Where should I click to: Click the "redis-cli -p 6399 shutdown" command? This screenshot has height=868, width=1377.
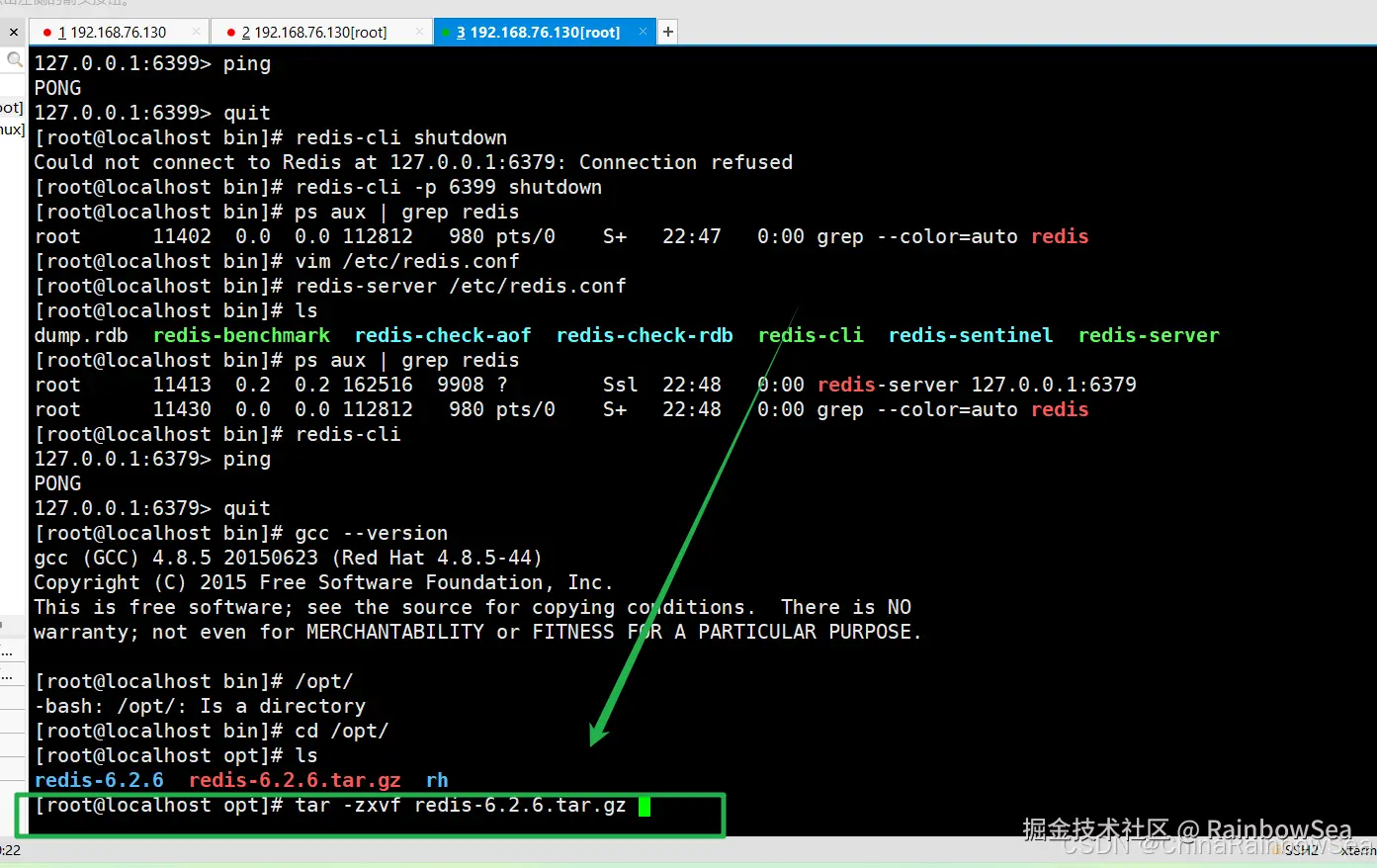click(449, 187)
